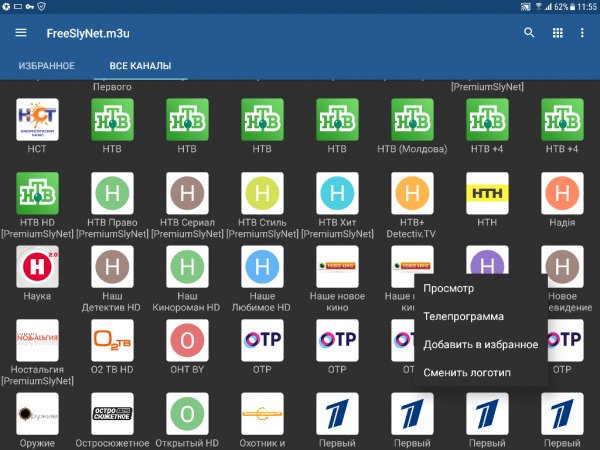Open the НТВ HD [PremiumSlyNet] channel

coord(37,193)
